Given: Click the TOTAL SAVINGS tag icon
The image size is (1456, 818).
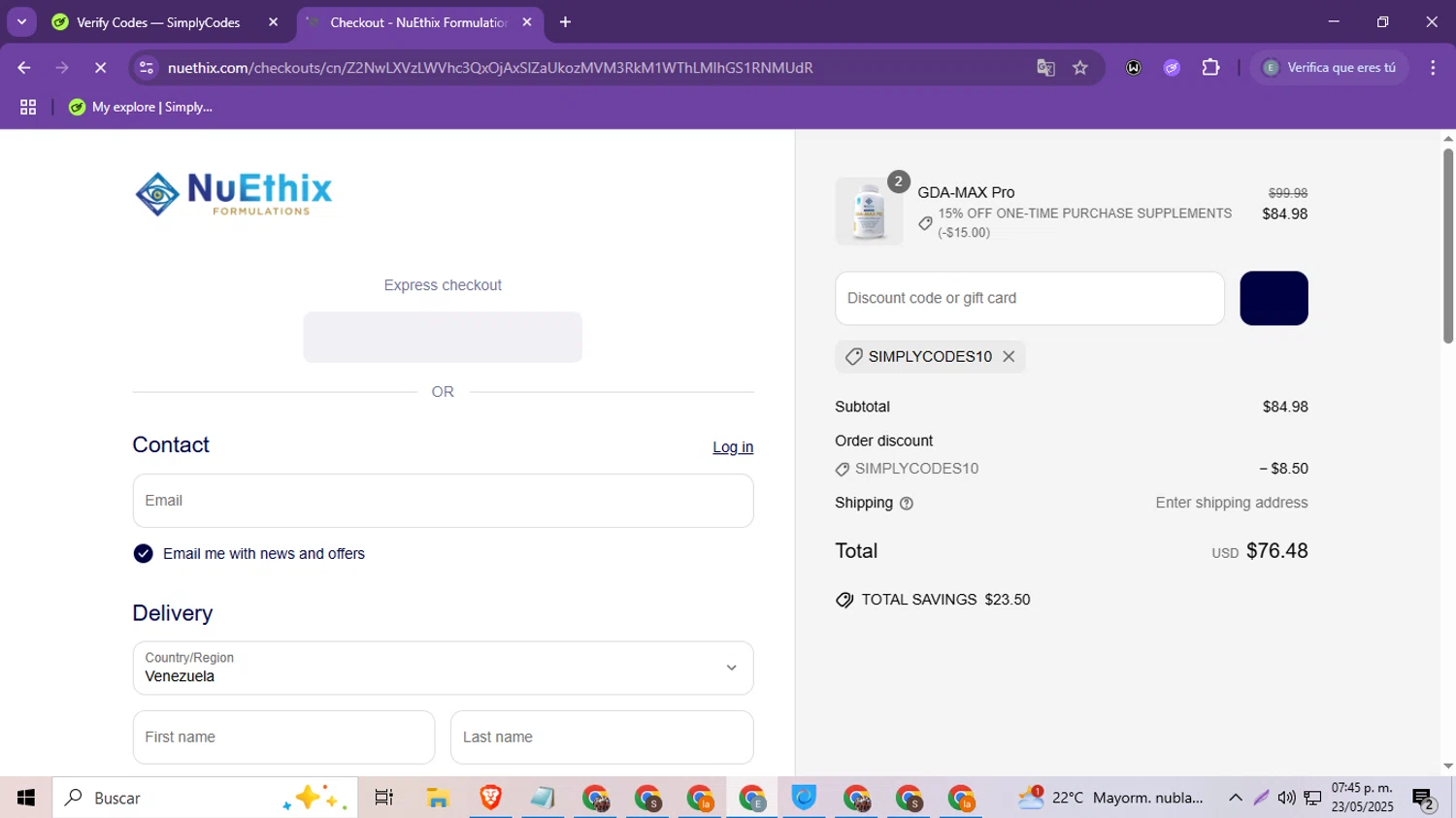Looking at the screenshot, I should (x=844, y=600).
